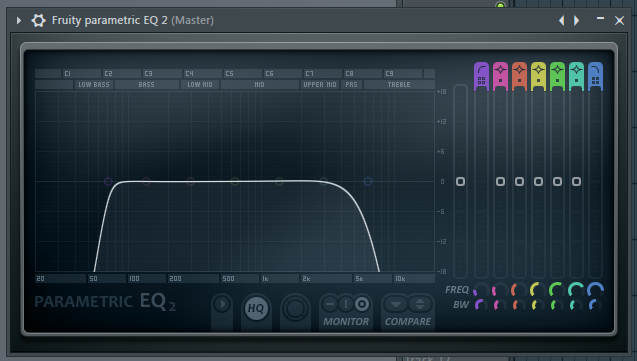Click pink band 2 BW knob
The width and height of the screenshot is (637, 361).
(x=500, y=305)
